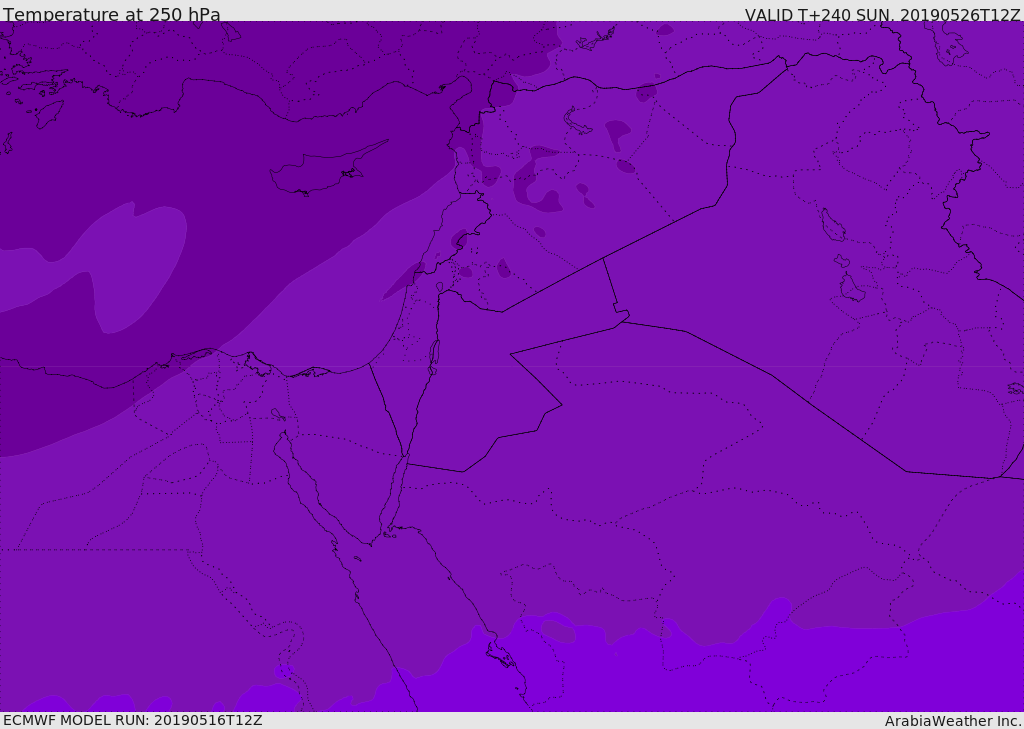Screen dimensions: 1024x729
Task: Click the 'VALID T+240 SUN. 20190526T12Z' label
Action: (882, 15)
